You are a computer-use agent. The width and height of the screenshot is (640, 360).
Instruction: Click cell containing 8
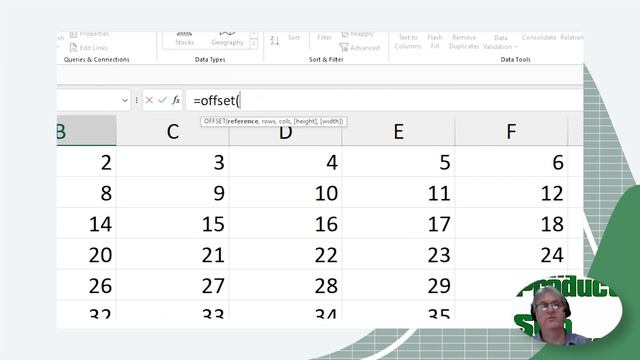87,192
